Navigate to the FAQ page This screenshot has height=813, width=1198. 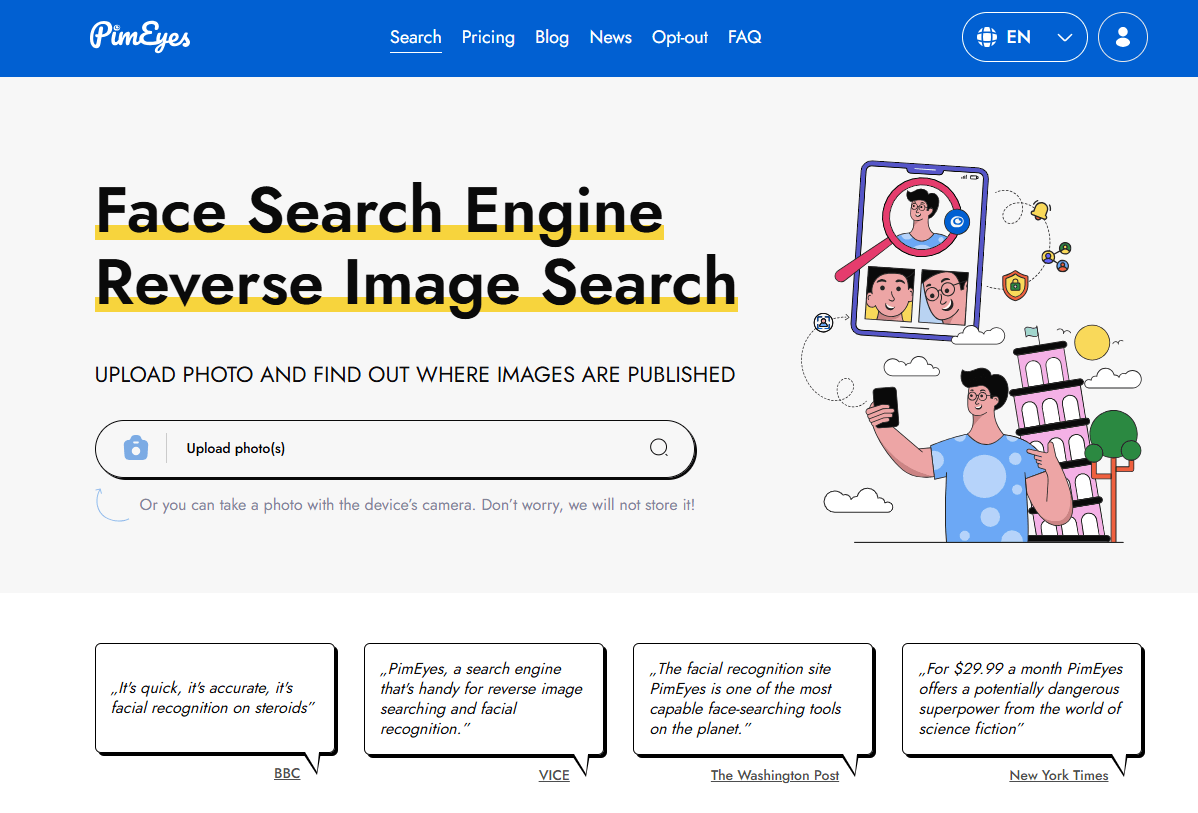pyautogui.click(x=745, y=38)
